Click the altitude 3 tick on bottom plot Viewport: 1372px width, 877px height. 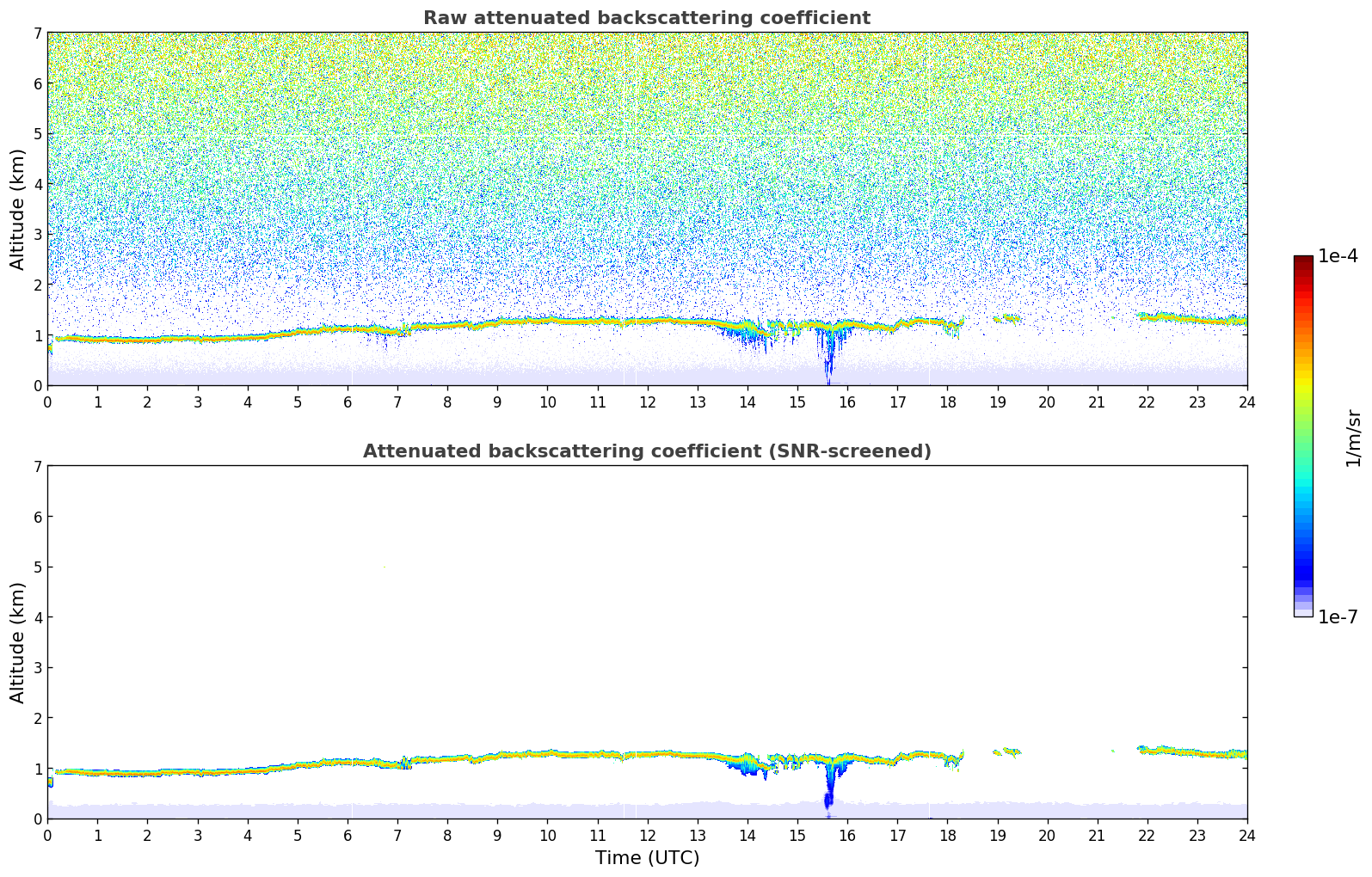pyautogui.click(x=37, y=668)
